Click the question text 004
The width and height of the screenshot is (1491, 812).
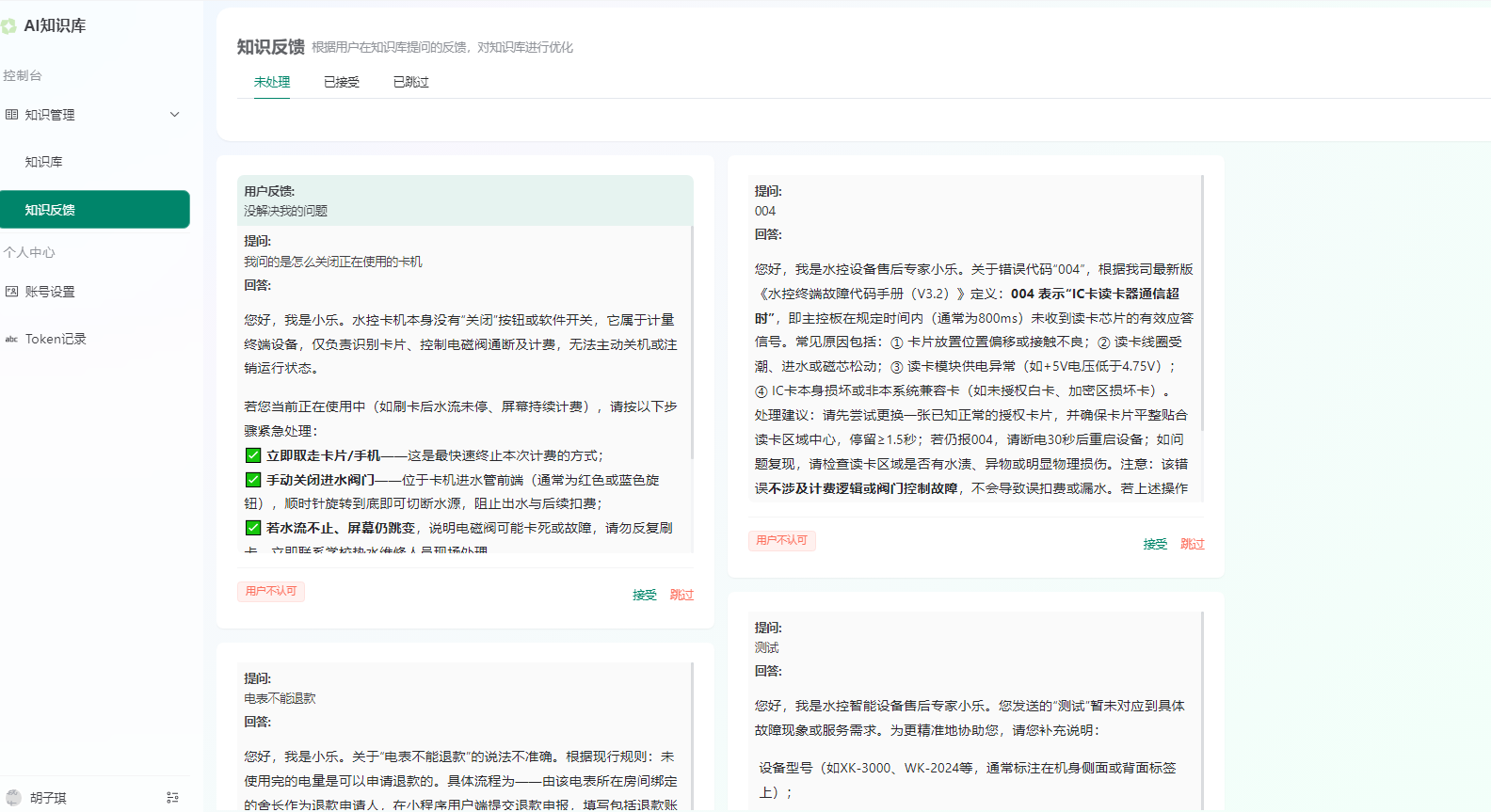765,211
